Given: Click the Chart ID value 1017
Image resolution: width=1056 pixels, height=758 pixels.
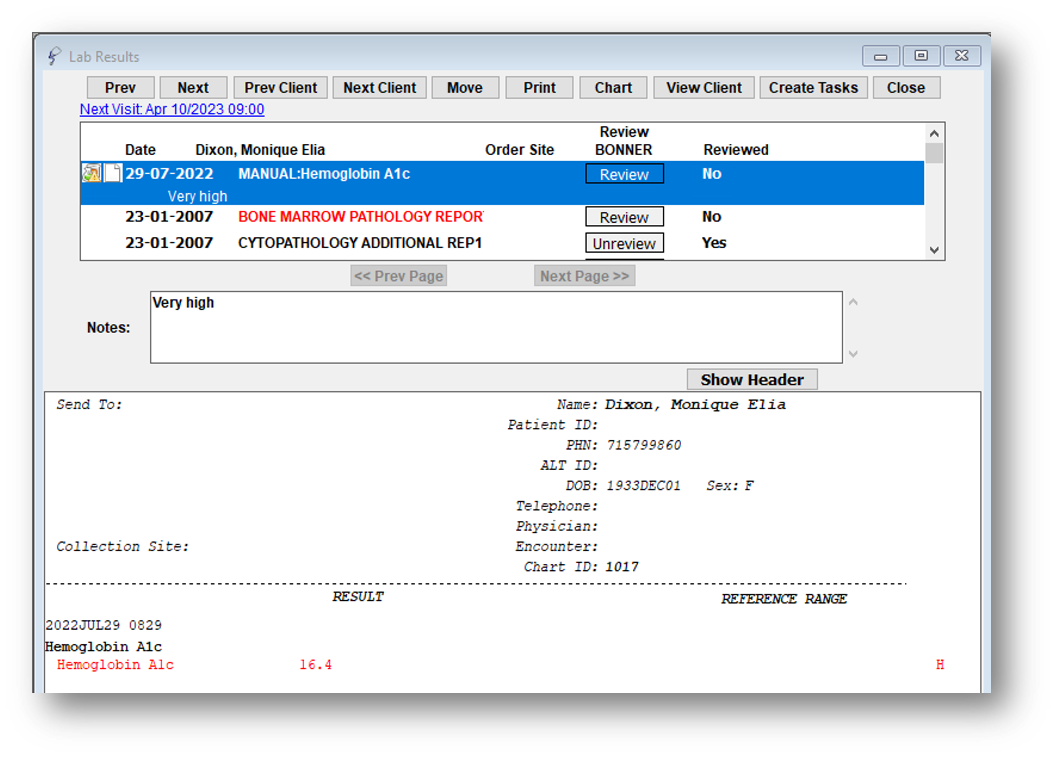Looking at the screenshot, I should [x=622, y=567].
